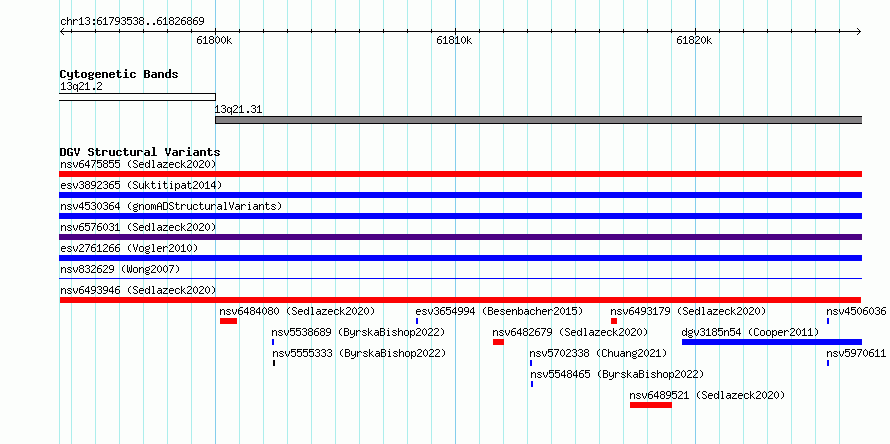Click the 61810k ruler mark
The height and width of the screenshot is (444, 890).
[x=455, y=40]
